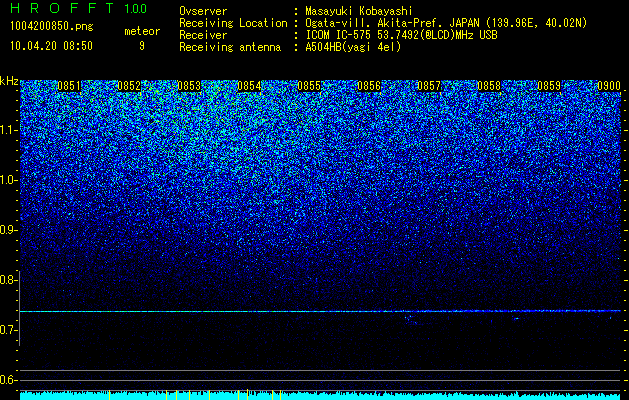Click the 0.8 kHz axis label
Screen dimensions: 629x400
[x=9, y=280]
